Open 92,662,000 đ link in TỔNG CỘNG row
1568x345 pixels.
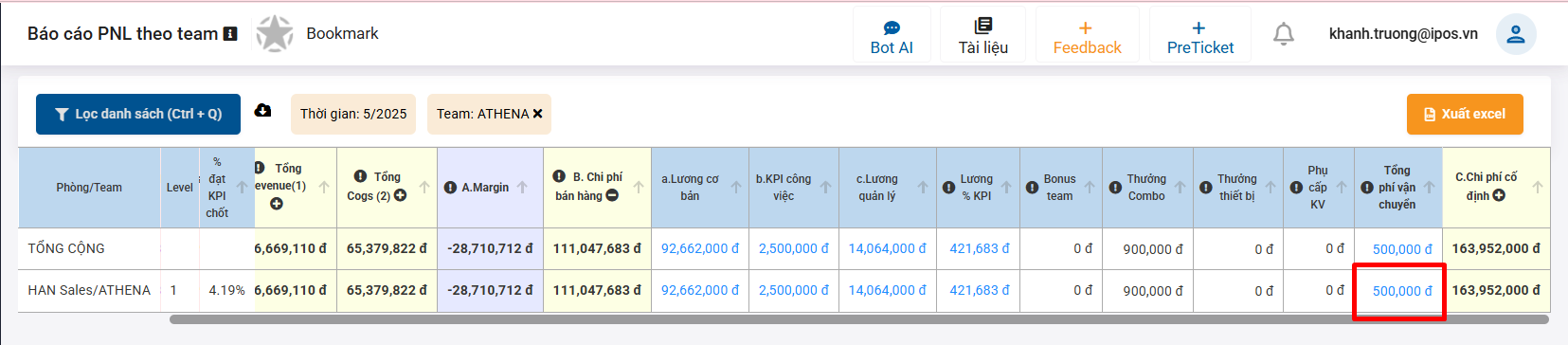(x=700, y=248)
